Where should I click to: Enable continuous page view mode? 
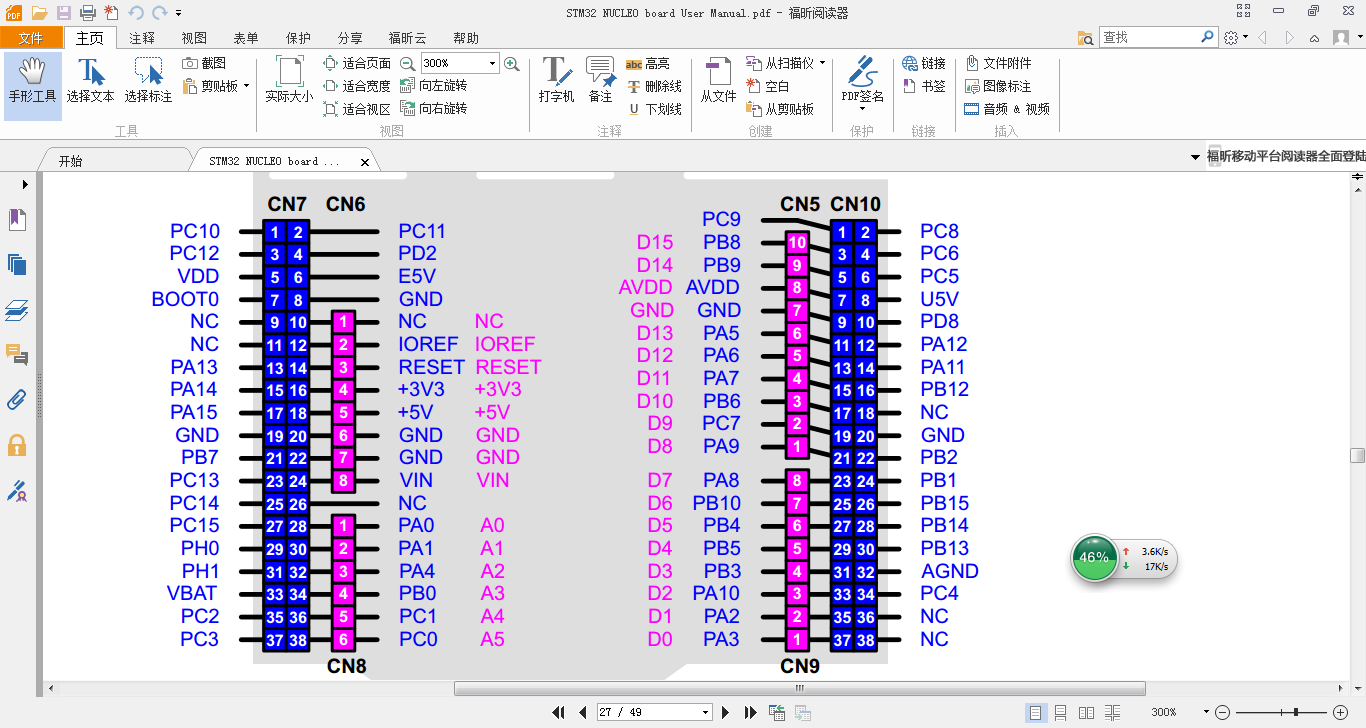[x=1060, y=712]
